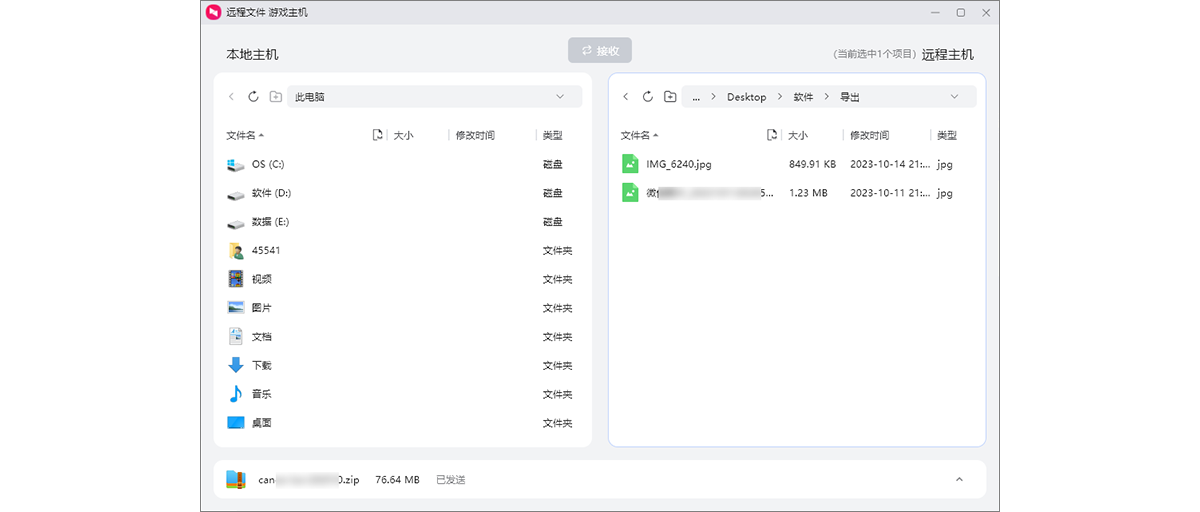
Task: Collapse the transfer list with chevron
Action: [959, 480]
